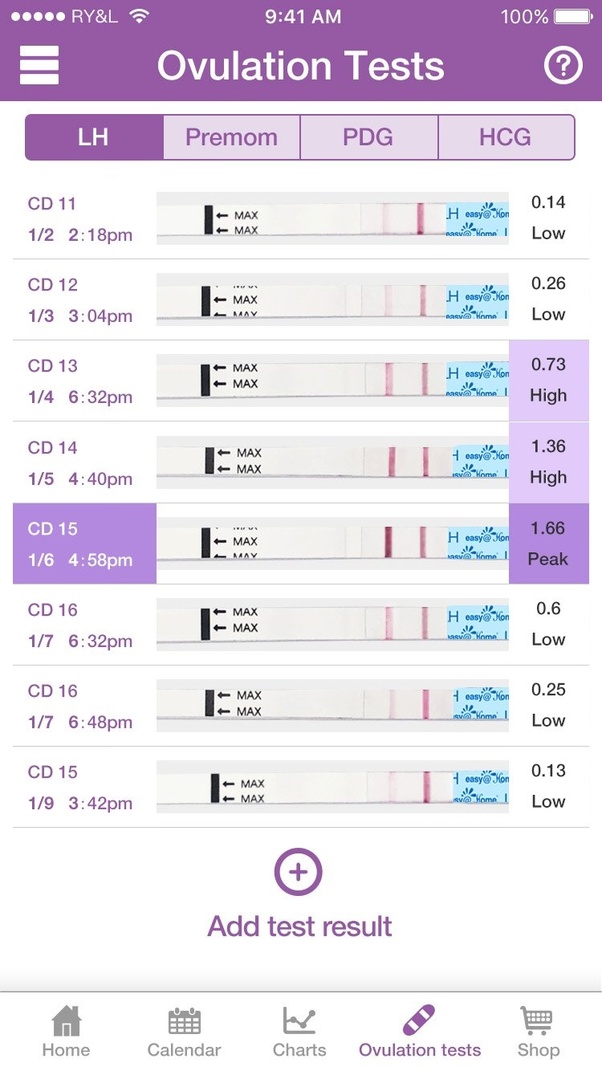The width and height of the screenshot is (602, 1071).
Task: Tap the 1.36 High result badge
Action: click(549, 462)
